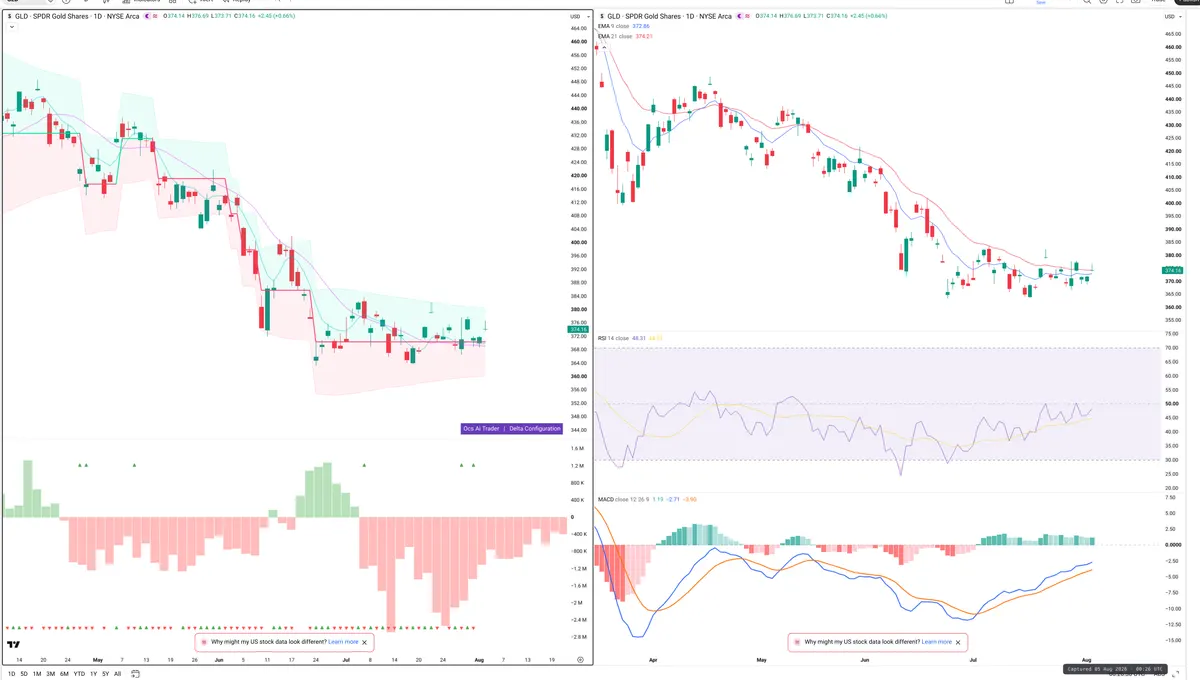1200x680 pixels.
Task: Click the approximate-data icon in right chart title
Action: click(748, 16)
